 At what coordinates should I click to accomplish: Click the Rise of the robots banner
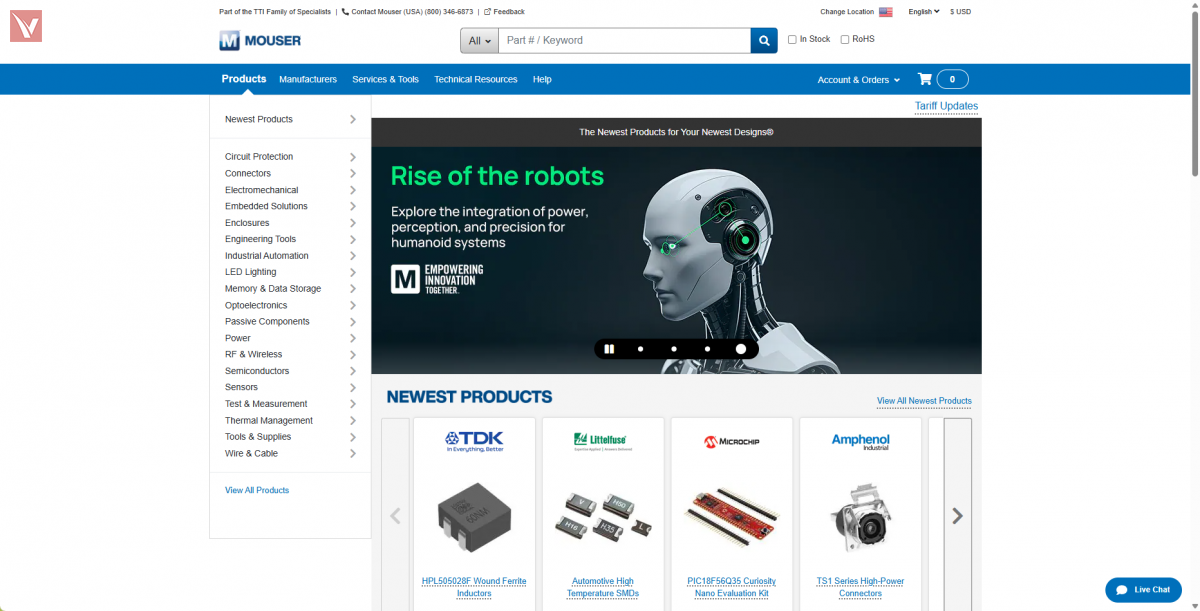[676, 260]
